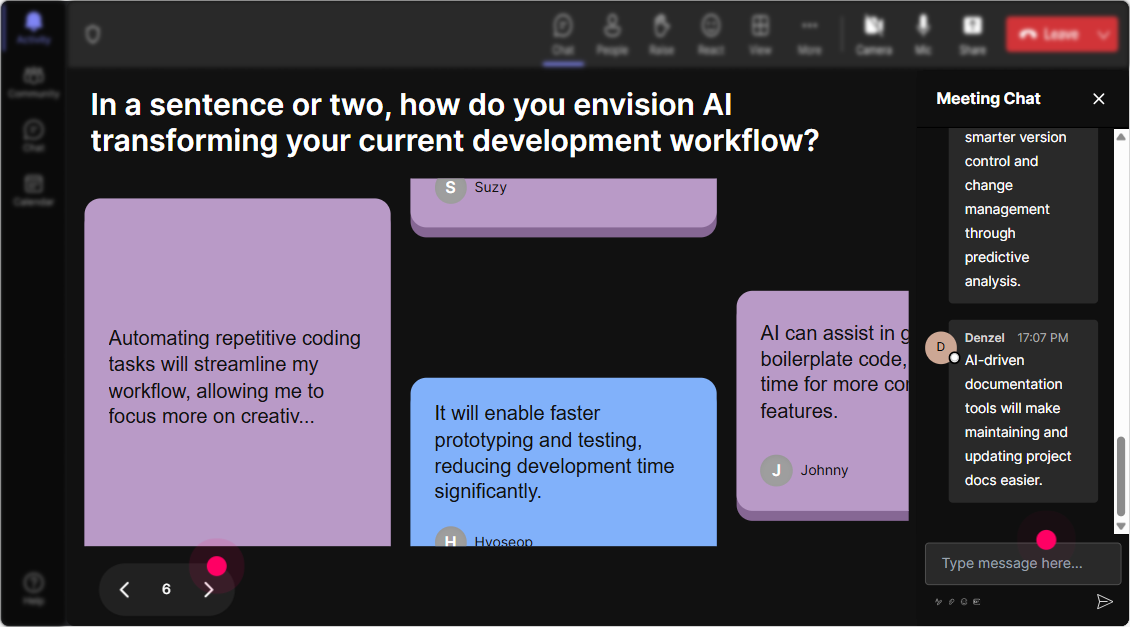Click the '17:07 PM' message timestamp
This screenshot has height=627, width=1130.
coord(1043,338)
